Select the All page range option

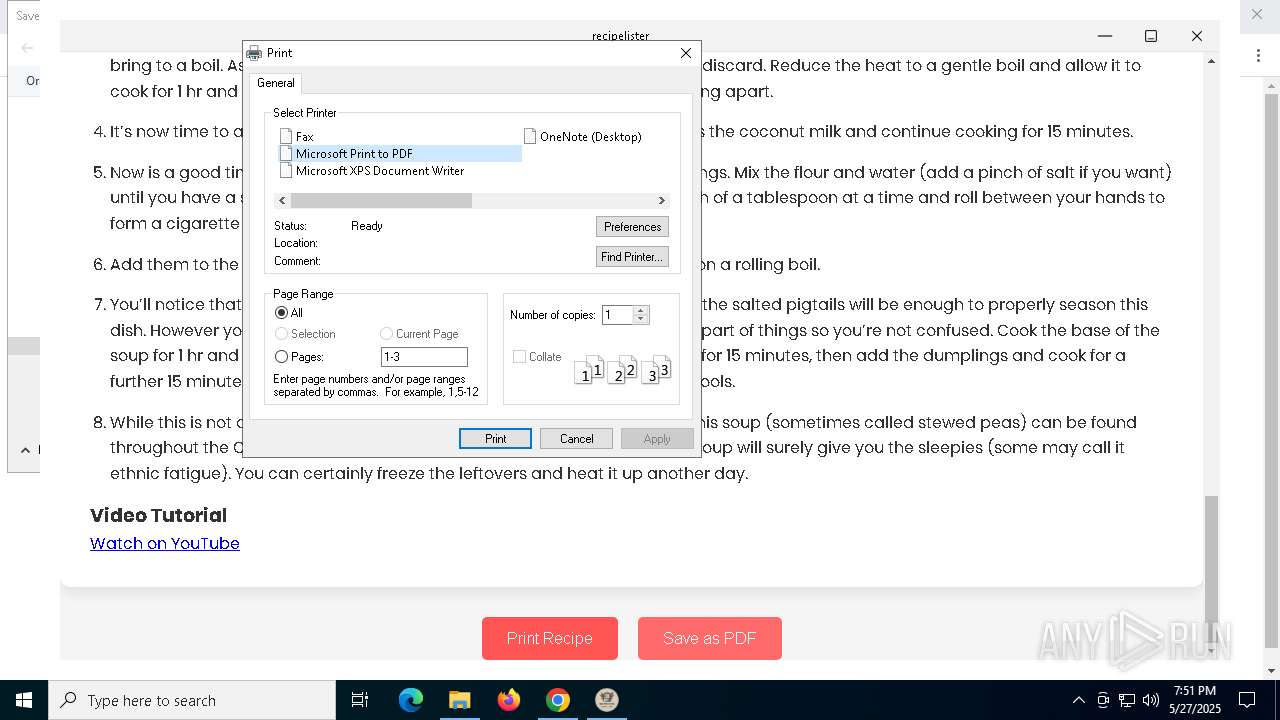tap(289, 313)
